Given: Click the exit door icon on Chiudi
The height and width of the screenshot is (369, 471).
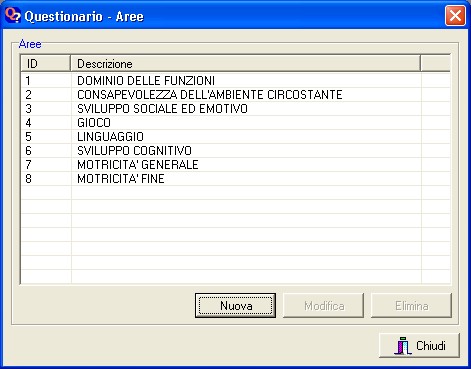Looking at the screenshot, I should (403, 346).
